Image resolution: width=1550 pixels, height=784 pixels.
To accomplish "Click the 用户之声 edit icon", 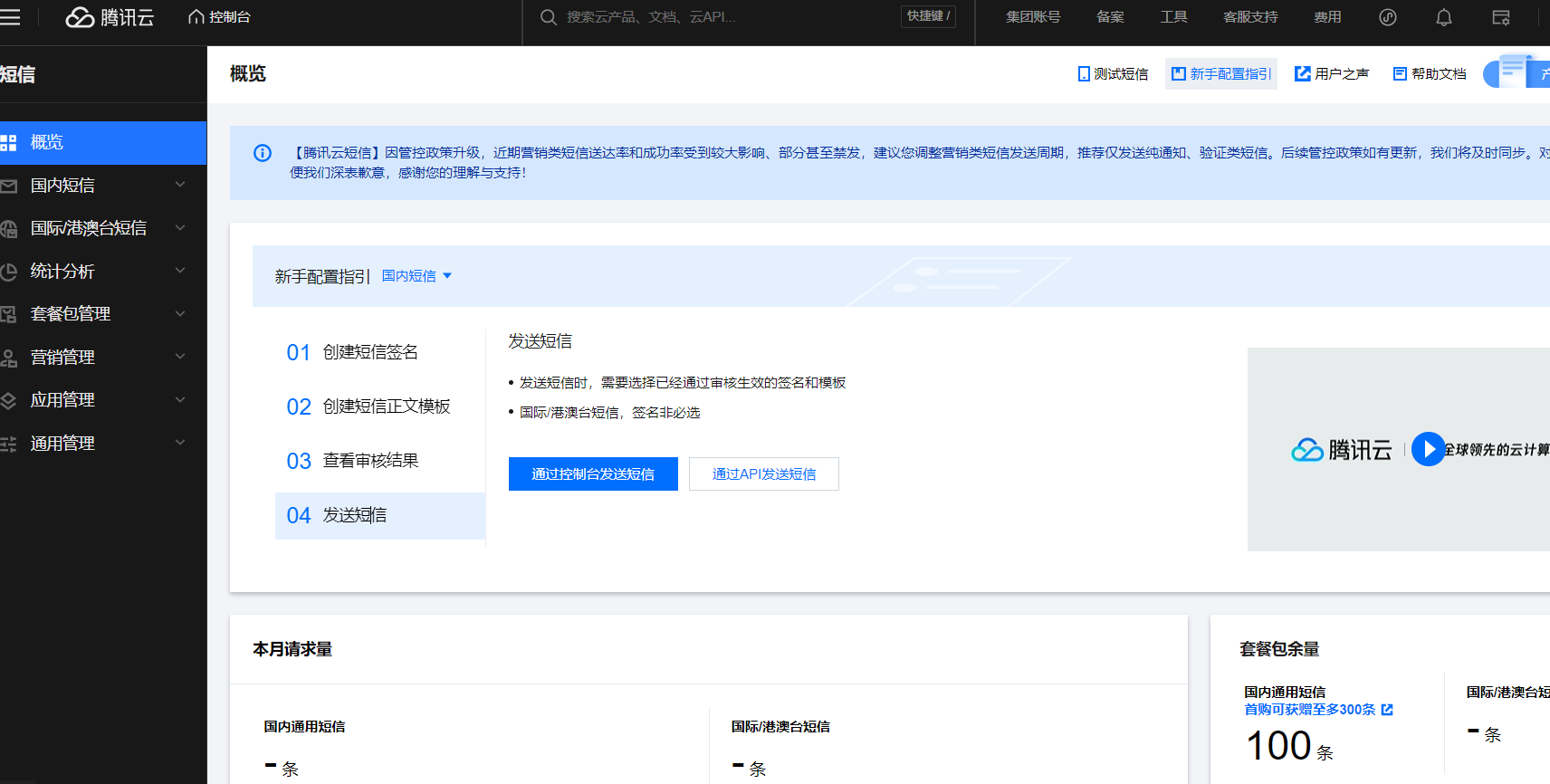I will pyautogui.click(x=1303, y=74).
